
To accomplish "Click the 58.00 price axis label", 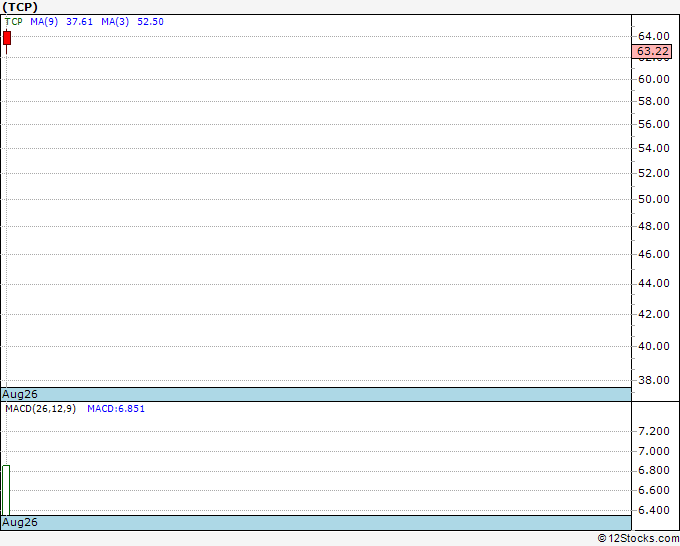I will click(x=654, y=101).
